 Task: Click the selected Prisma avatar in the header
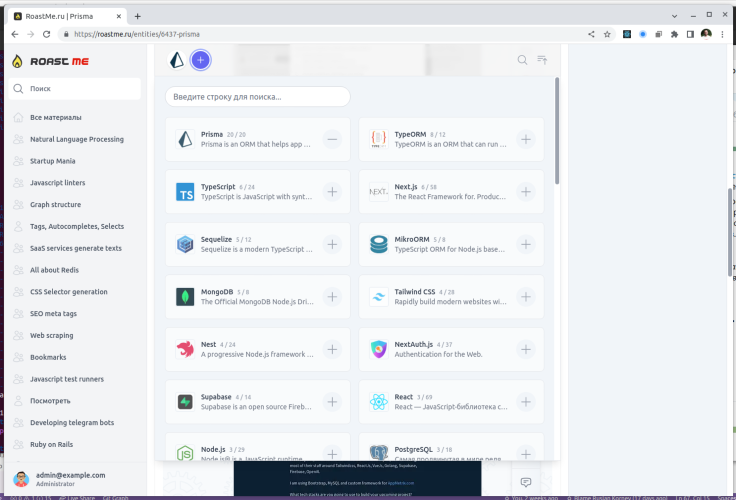pyautogui.click(x=177, y=60)
